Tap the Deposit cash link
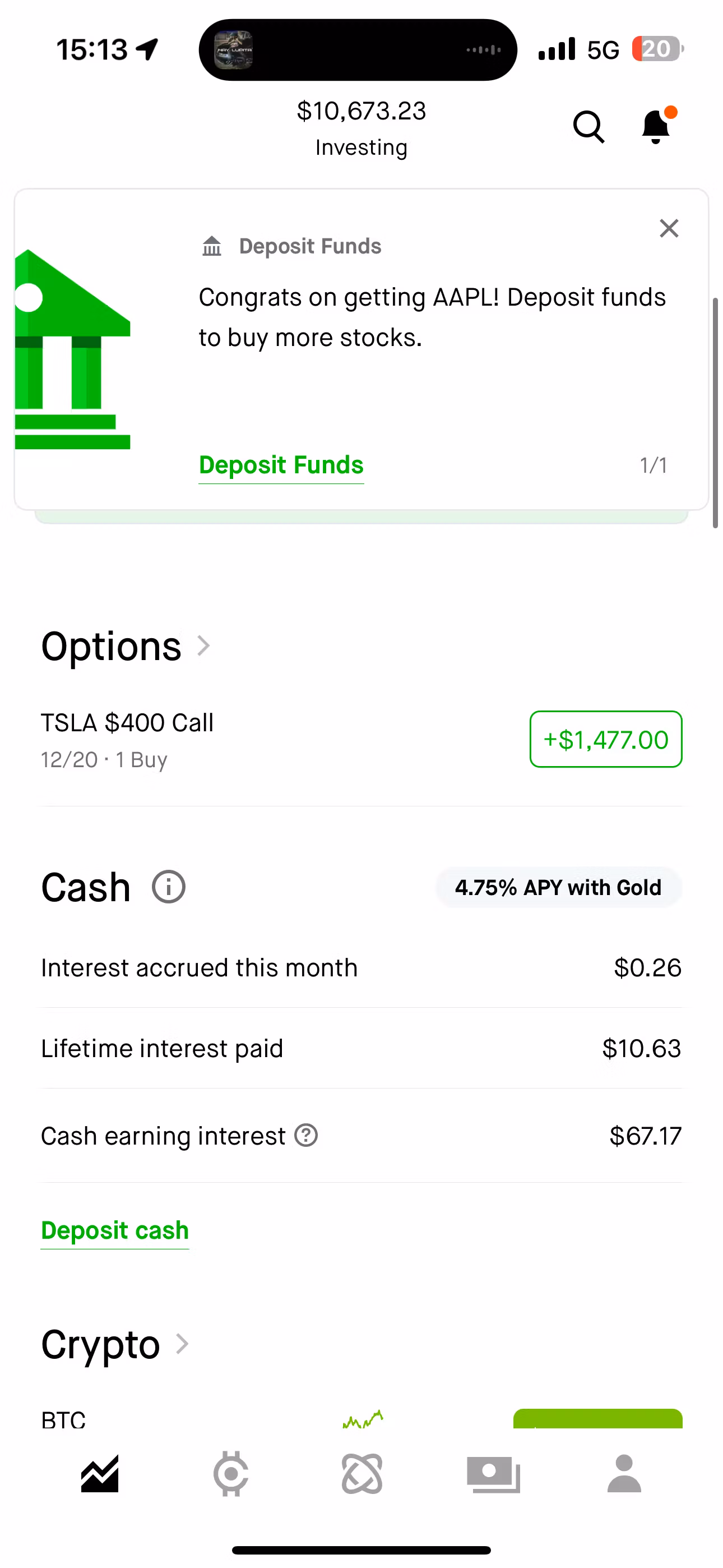This screenshot has height=1568, width=723. click(115, 1230)
